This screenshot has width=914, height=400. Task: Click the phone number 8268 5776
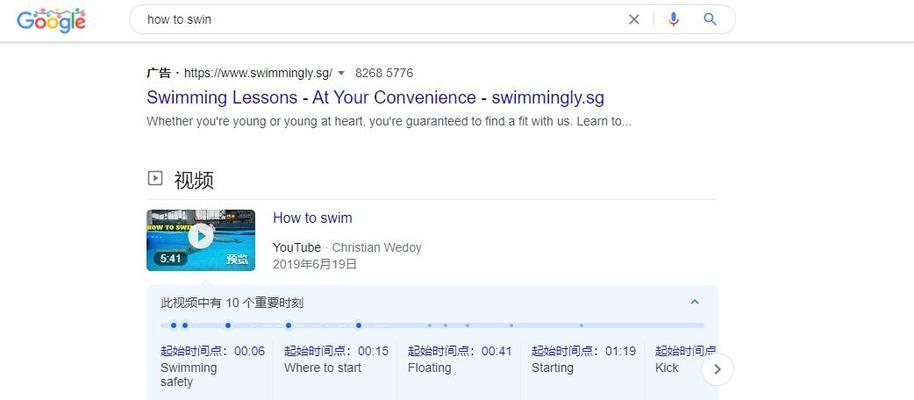click(x=384, y=73)
